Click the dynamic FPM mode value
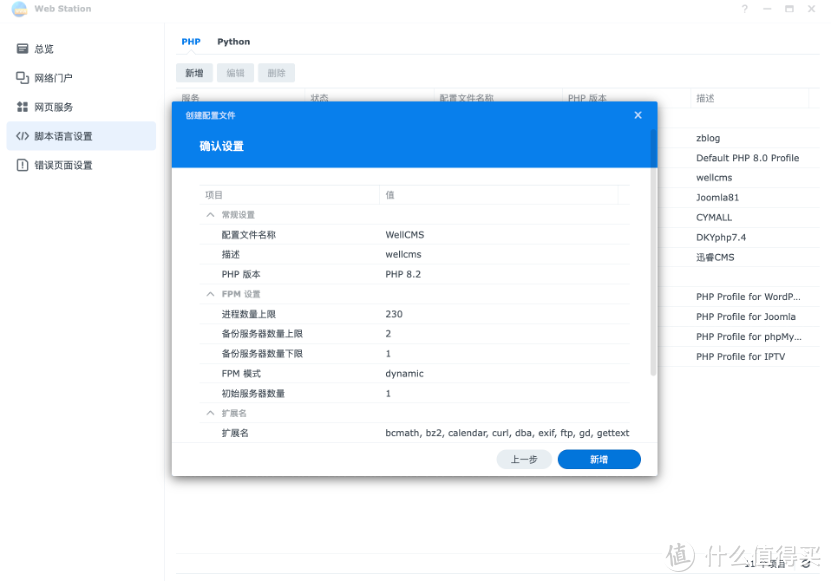Screen dimensions: 832x582 (404, 373)
